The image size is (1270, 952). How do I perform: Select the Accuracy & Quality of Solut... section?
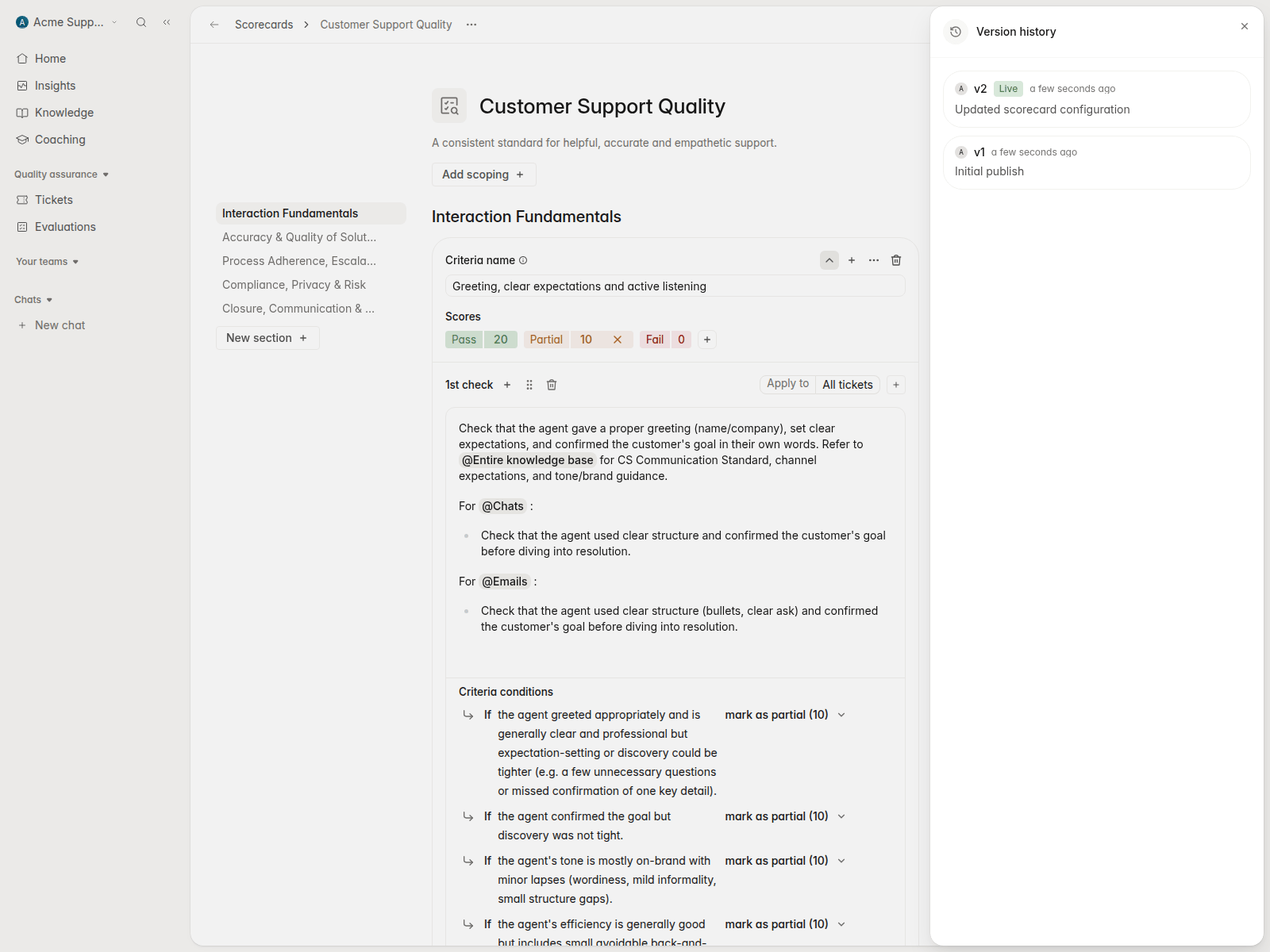point(310,237)
